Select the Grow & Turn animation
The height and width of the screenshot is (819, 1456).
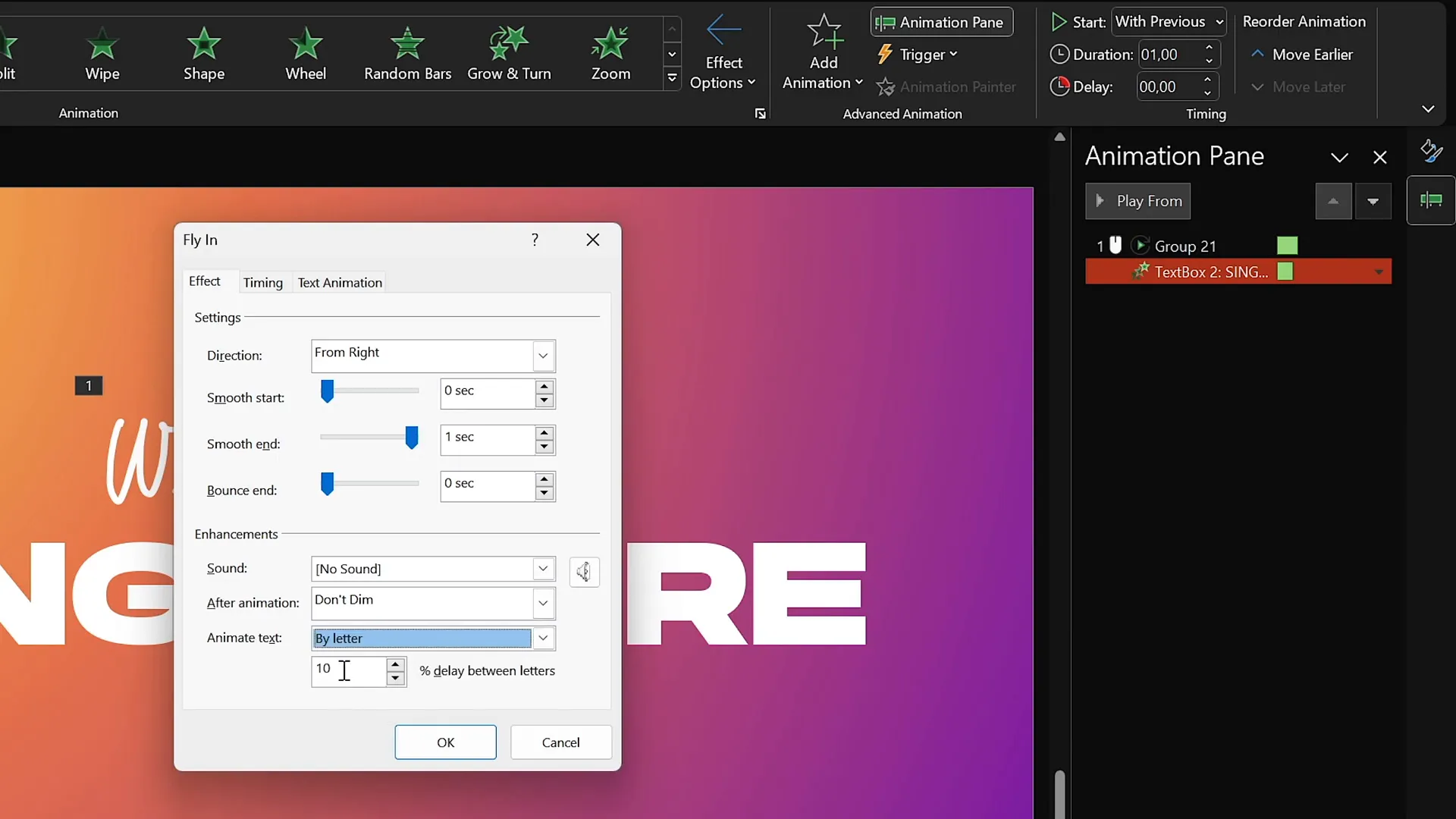[x=509, y=53]
